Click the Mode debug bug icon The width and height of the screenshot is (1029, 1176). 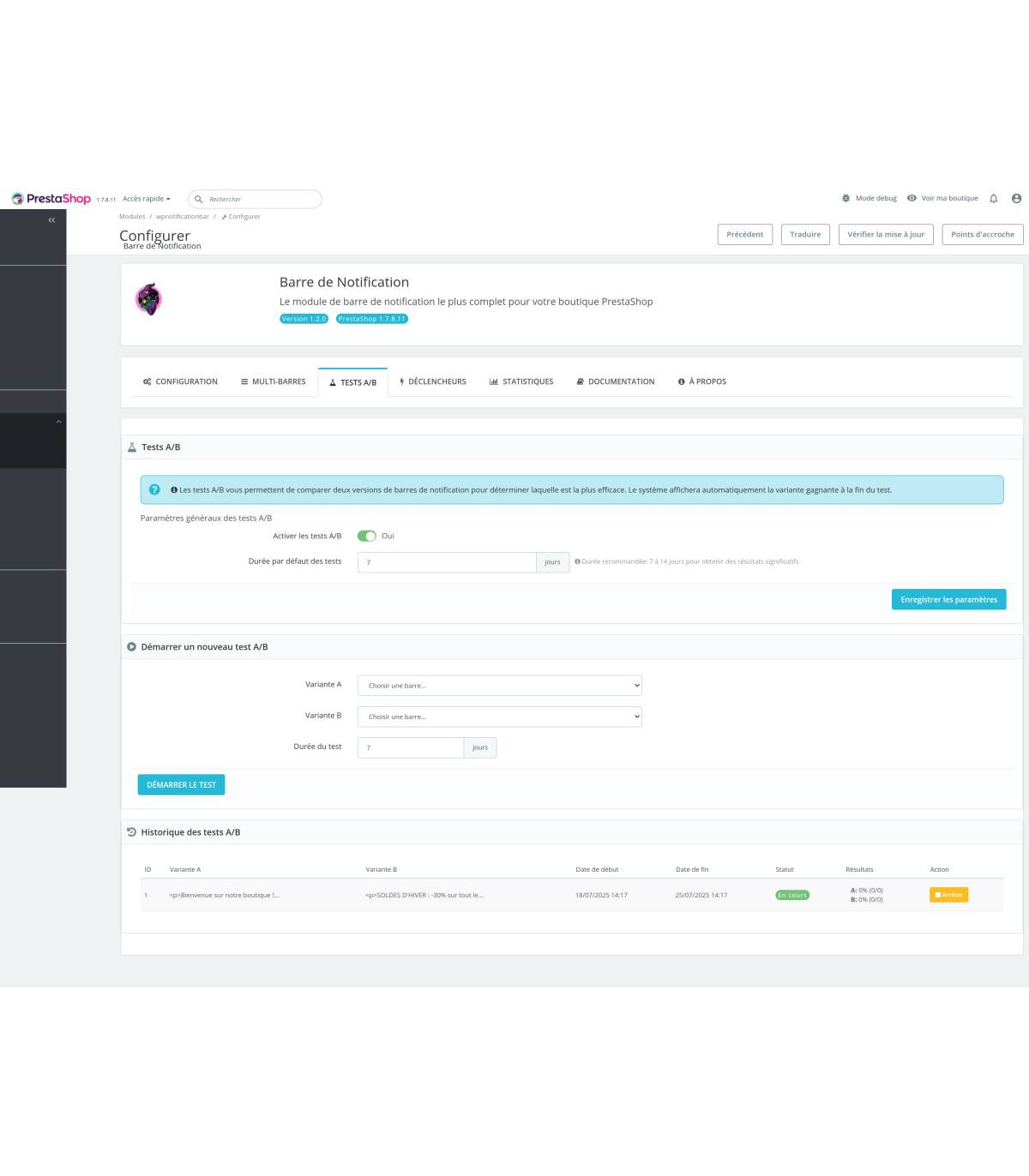point(845,199)
